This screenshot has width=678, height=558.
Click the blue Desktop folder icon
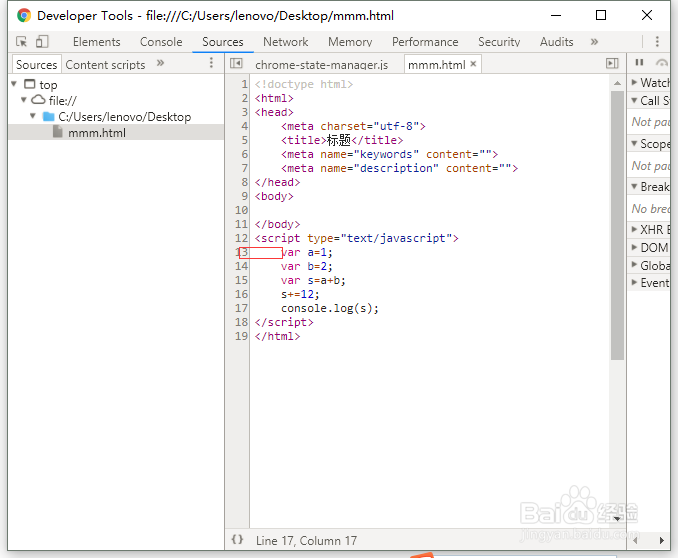pyautogui.click(x=48, y=116)
